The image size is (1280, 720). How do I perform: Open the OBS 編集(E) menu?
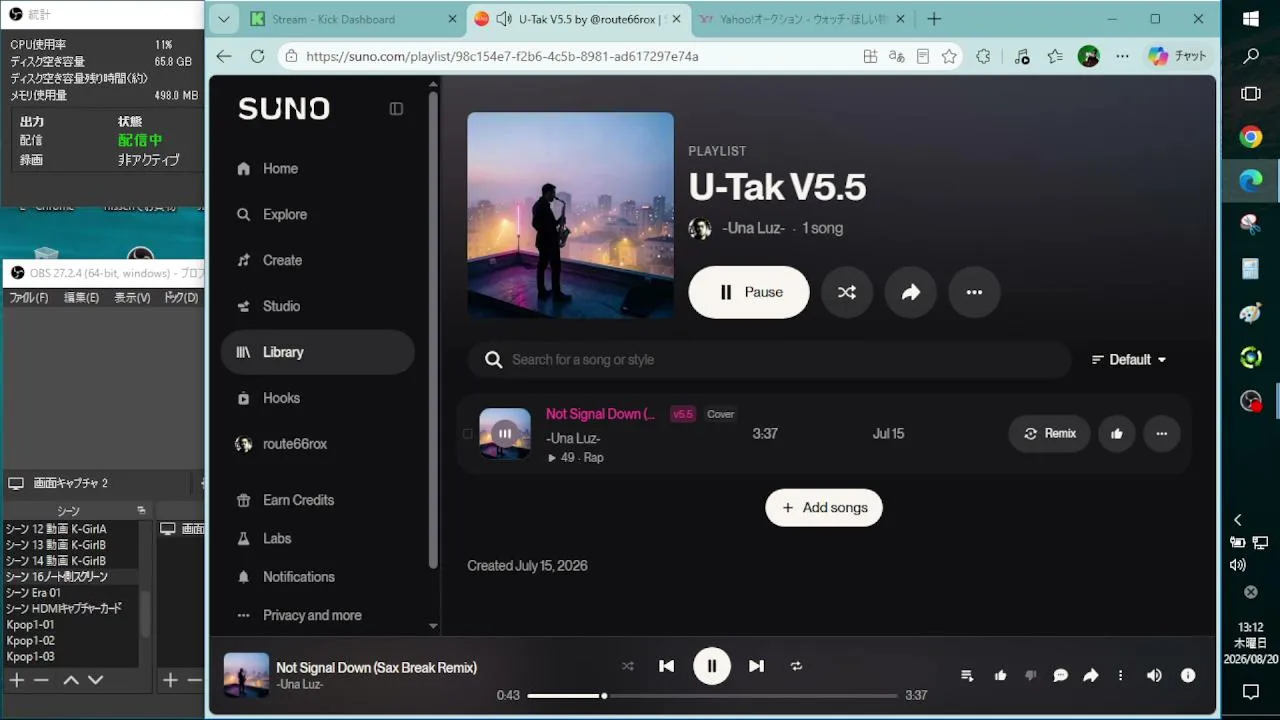(x=82, y=298)
